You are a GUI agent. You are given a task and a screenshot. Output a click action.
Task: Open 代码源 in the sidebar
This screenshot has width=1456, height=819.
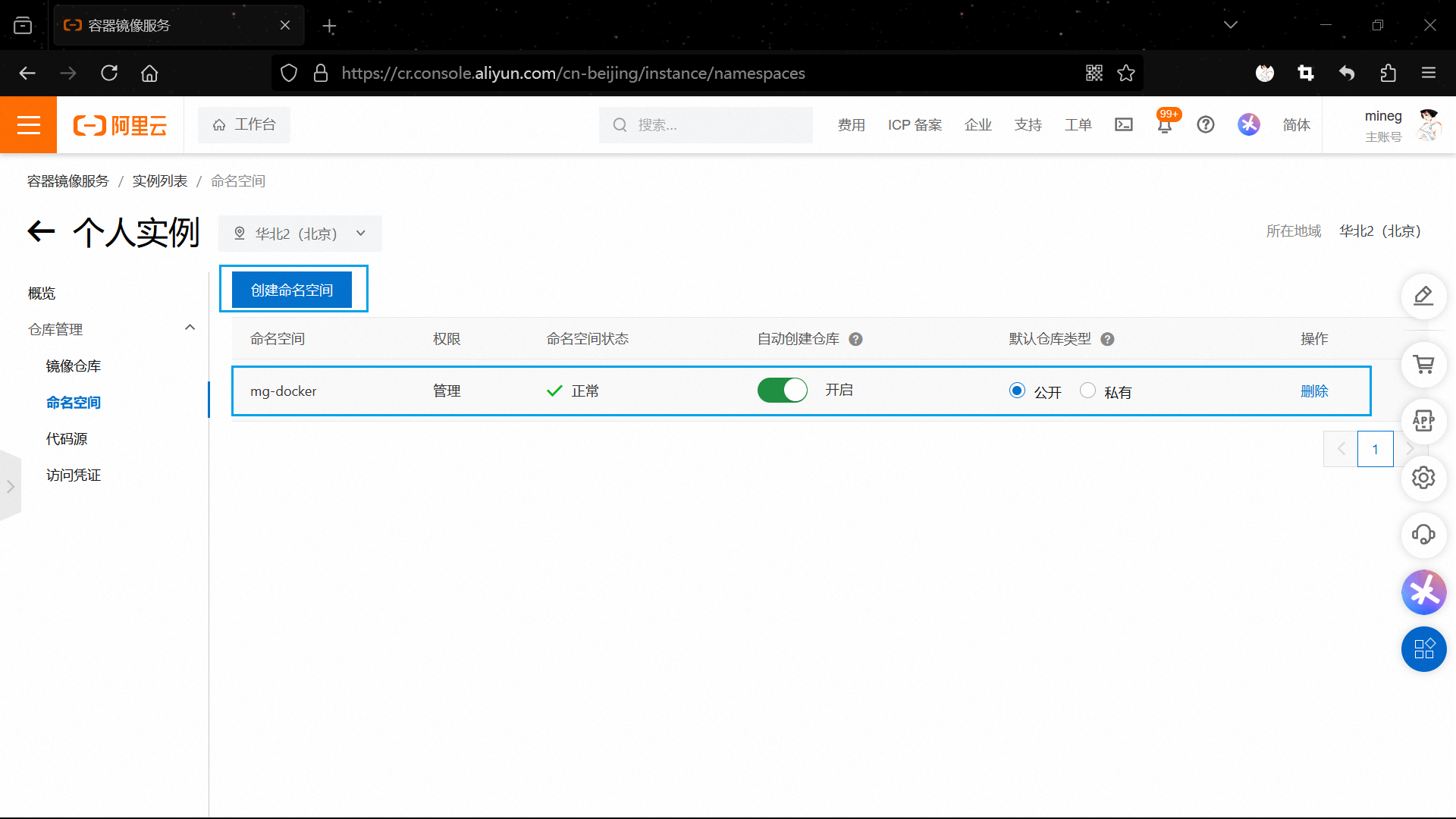point(67,439)
